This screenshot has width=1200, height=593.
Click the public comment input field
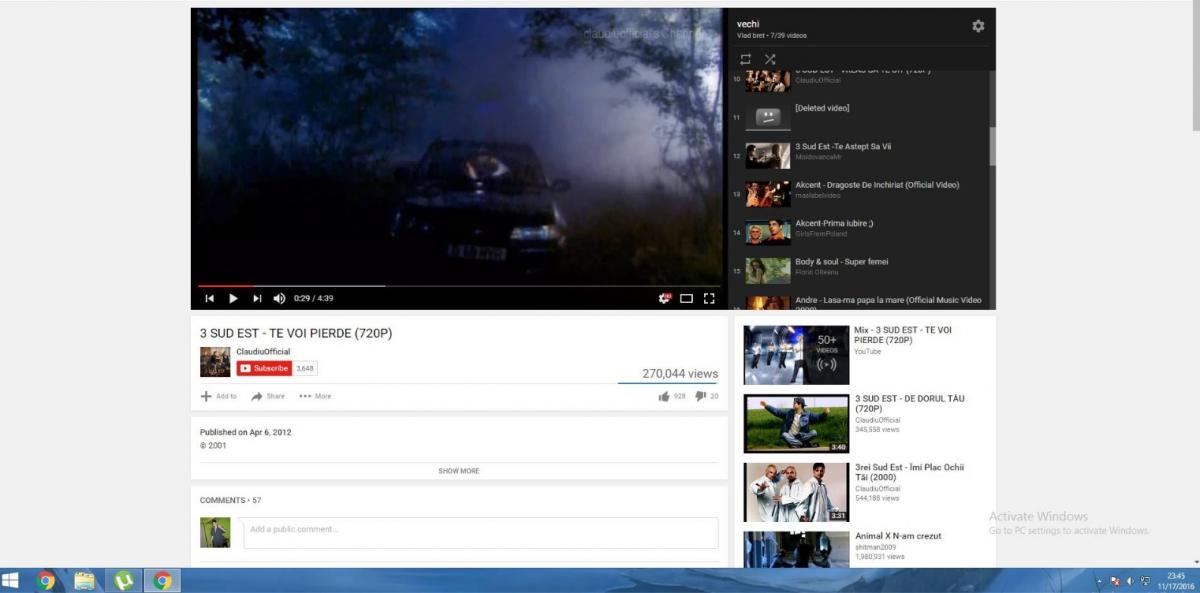[x=481, y=532]
